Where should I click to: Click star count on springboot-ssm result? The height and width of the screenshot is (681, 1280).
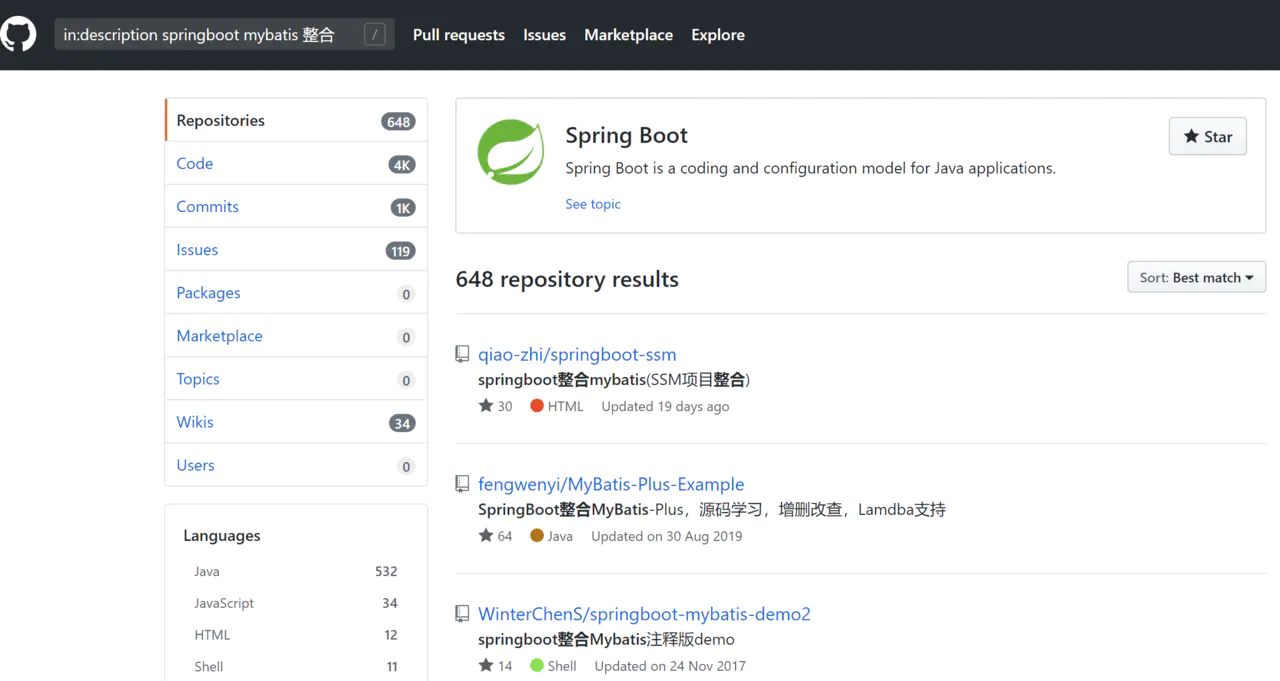pyautogui.click(x=496, y=406)
